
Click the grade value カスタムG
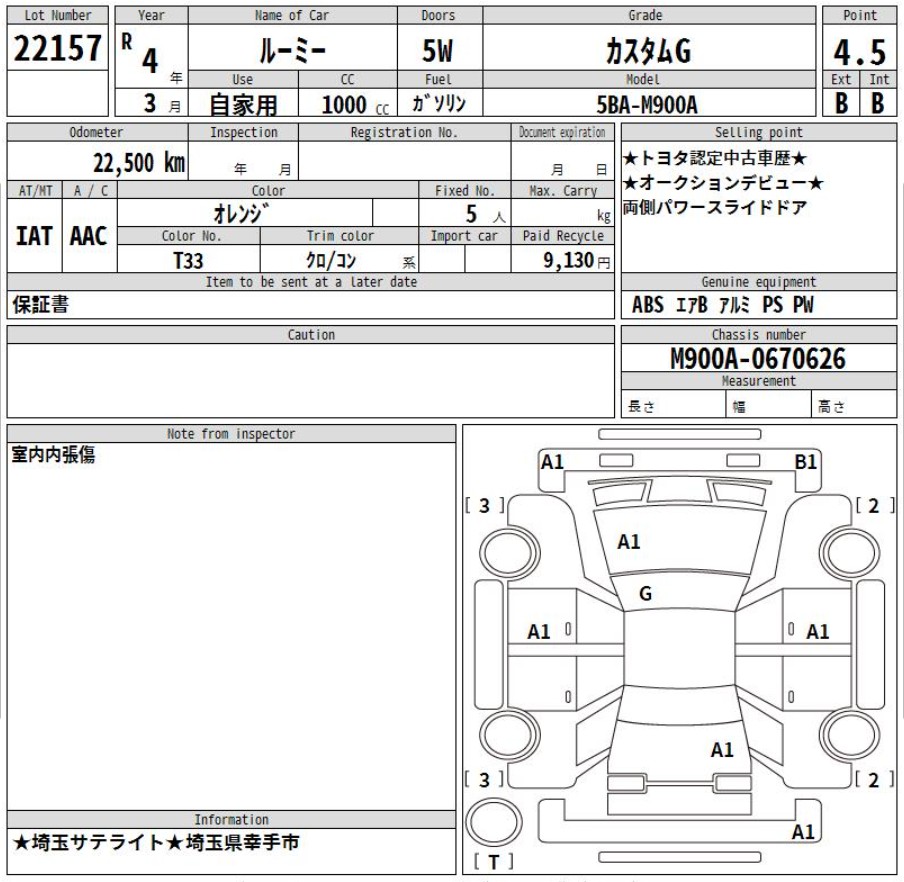click(x=649, y=51)
